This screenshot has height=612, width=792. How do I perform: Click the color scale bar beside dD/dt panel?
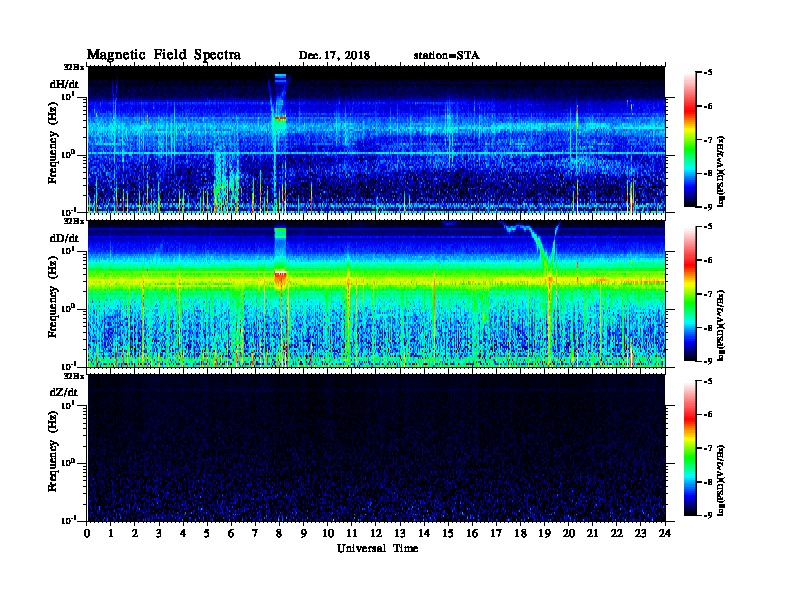[690, 293]
